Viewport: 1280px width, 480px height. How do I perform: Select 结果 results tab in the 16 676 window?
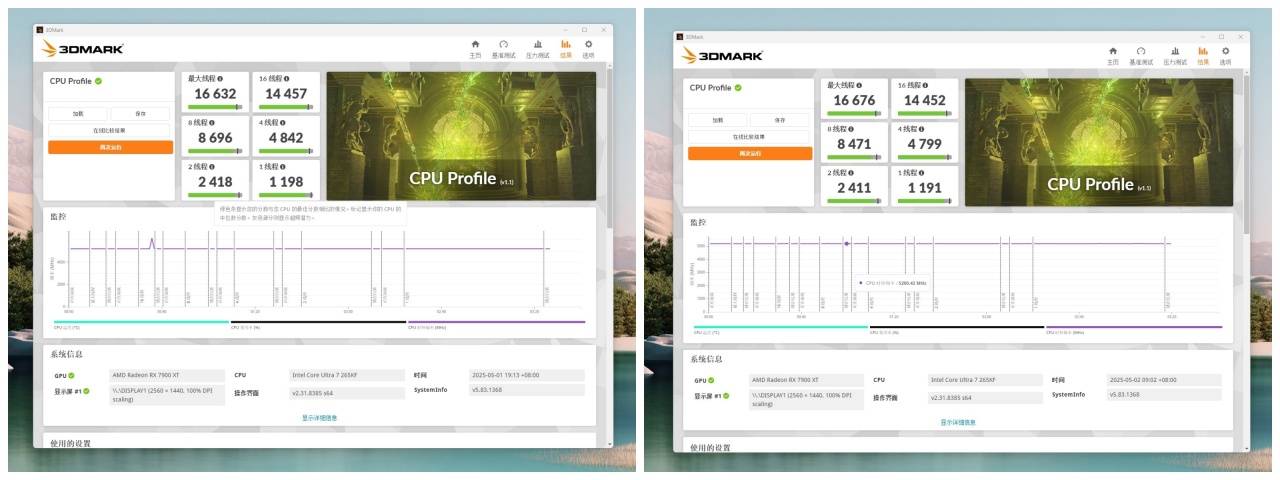pos(1203,55)
